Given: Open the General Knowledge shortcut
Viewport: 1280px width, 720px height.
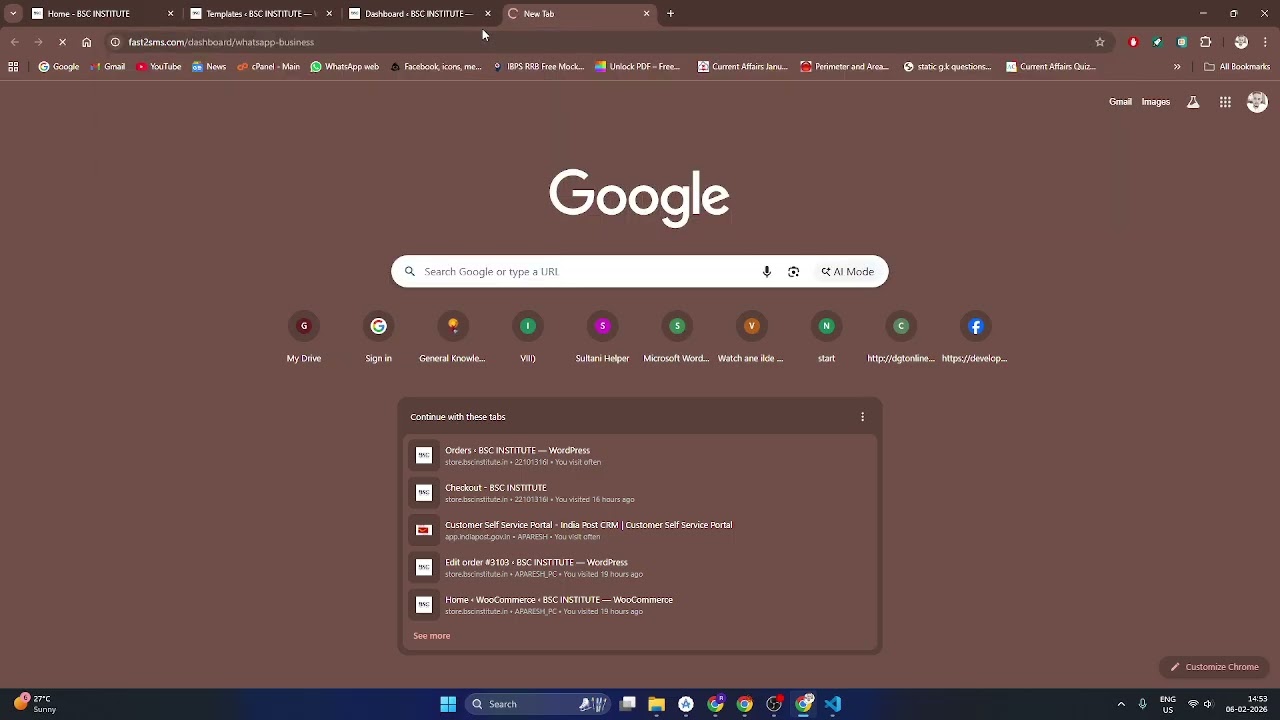Looking at the screenshot, I should (x=453, y=339).
